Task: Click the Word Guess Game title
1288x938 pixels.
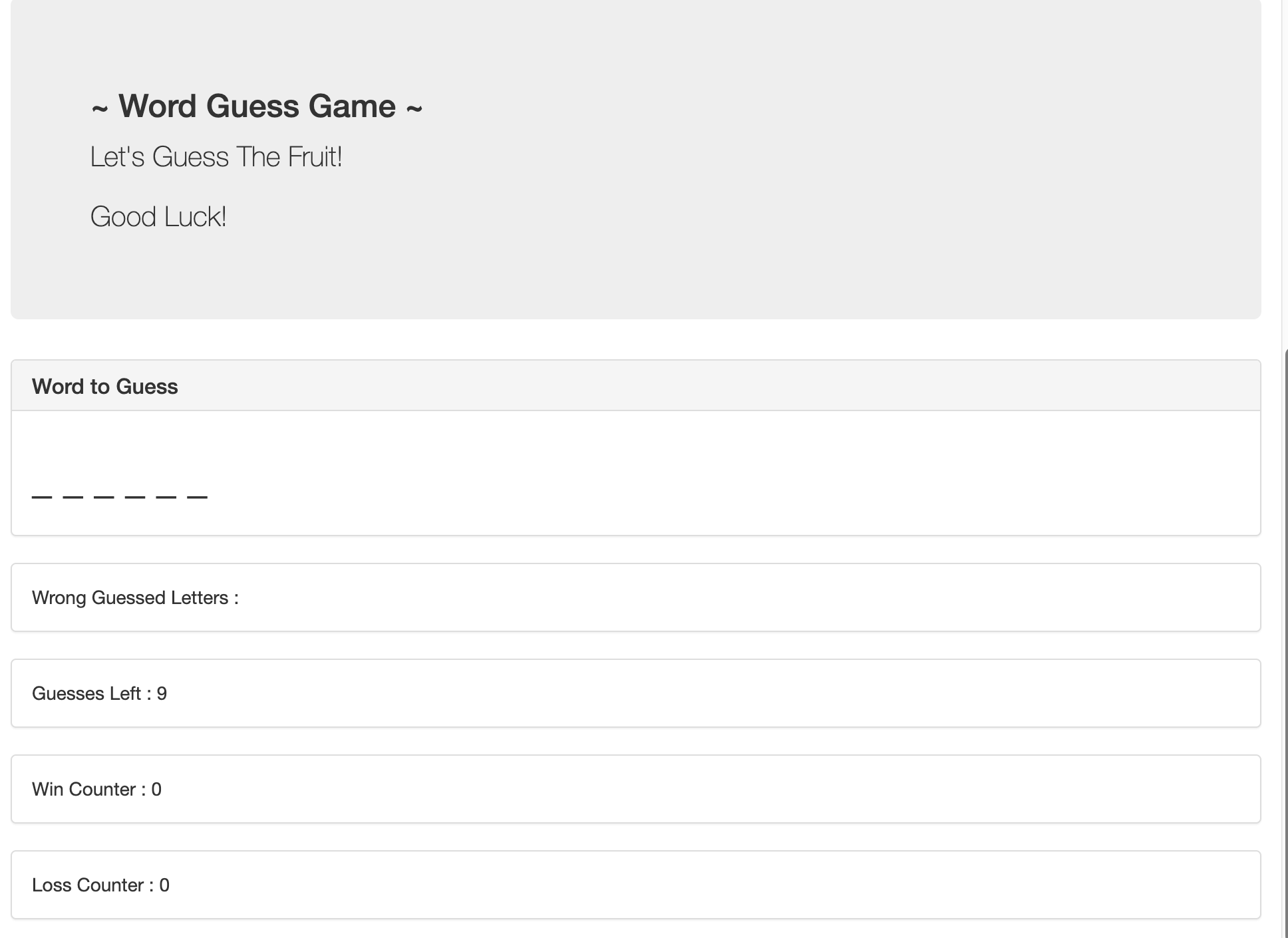Action: (x=257, y=106)
